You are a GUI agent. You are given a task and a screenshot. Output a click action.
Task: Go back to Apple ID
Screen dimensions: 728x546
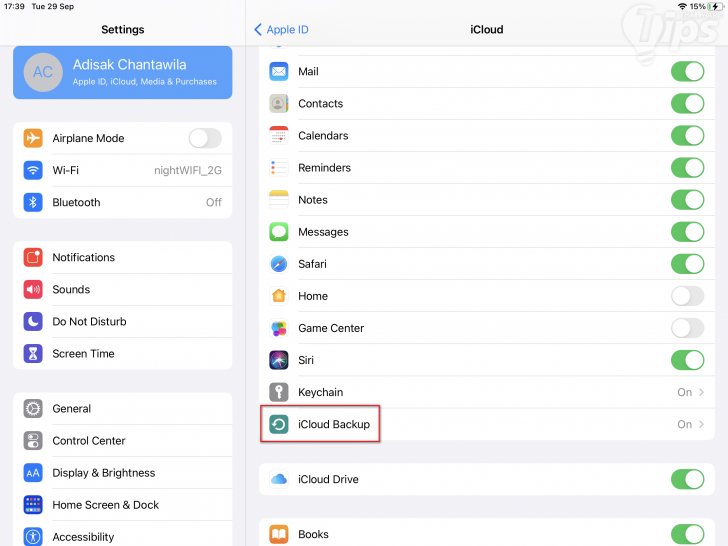pos(281,30)
